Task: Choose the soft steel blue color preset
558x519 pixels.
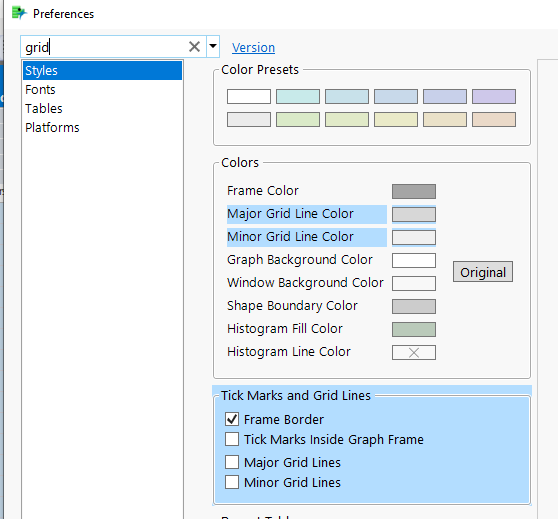Action: point(396,96)
